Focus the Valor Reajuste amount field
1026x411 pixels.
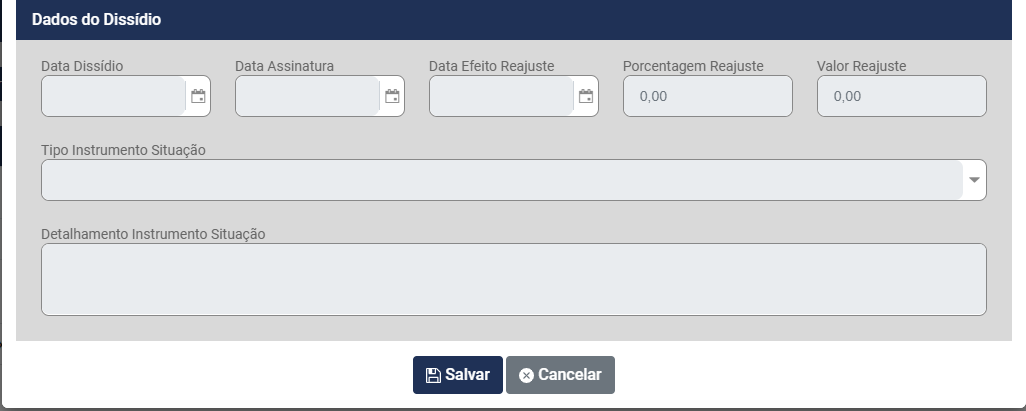pyautogui.click(x=901, y=97)
